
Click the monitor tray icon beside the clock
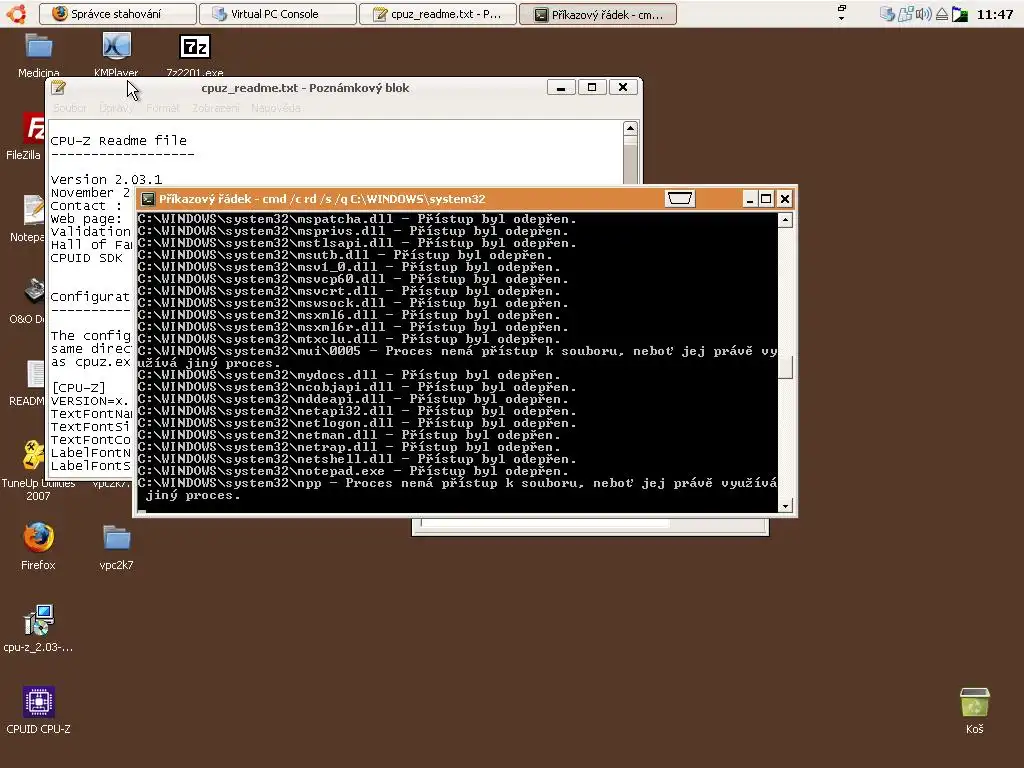[960, 14]
